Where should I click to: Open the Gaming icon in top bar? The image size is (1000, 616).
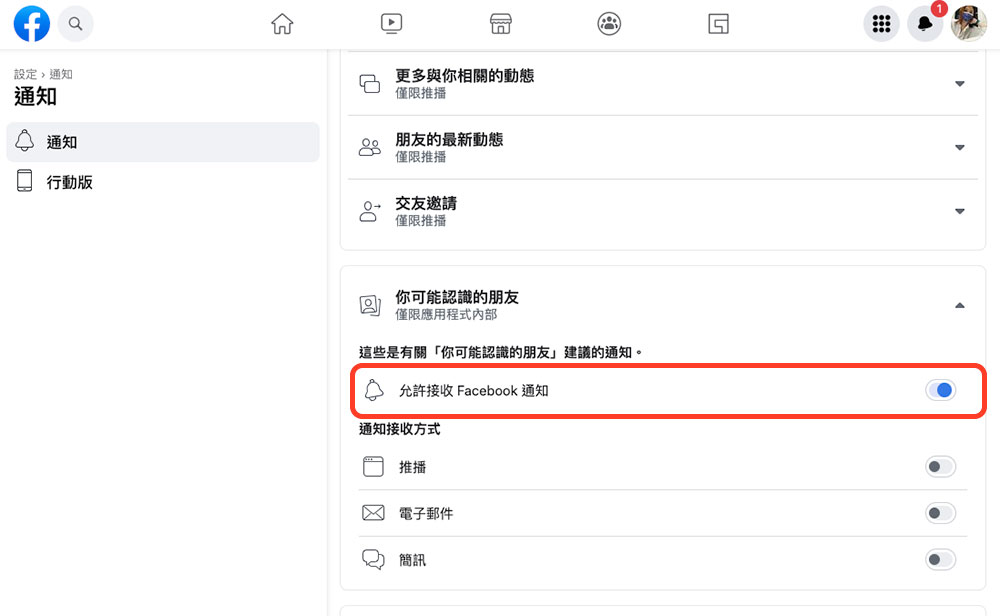coord(718,24)
